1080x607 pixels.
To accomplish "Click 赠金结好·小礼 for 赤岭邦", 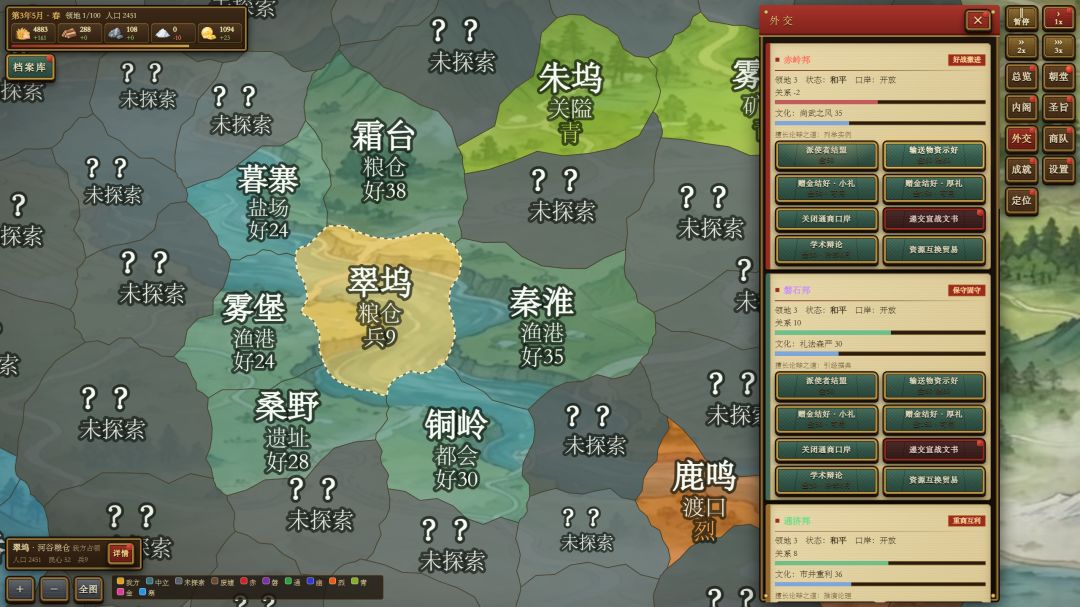I will coord(826,188).
